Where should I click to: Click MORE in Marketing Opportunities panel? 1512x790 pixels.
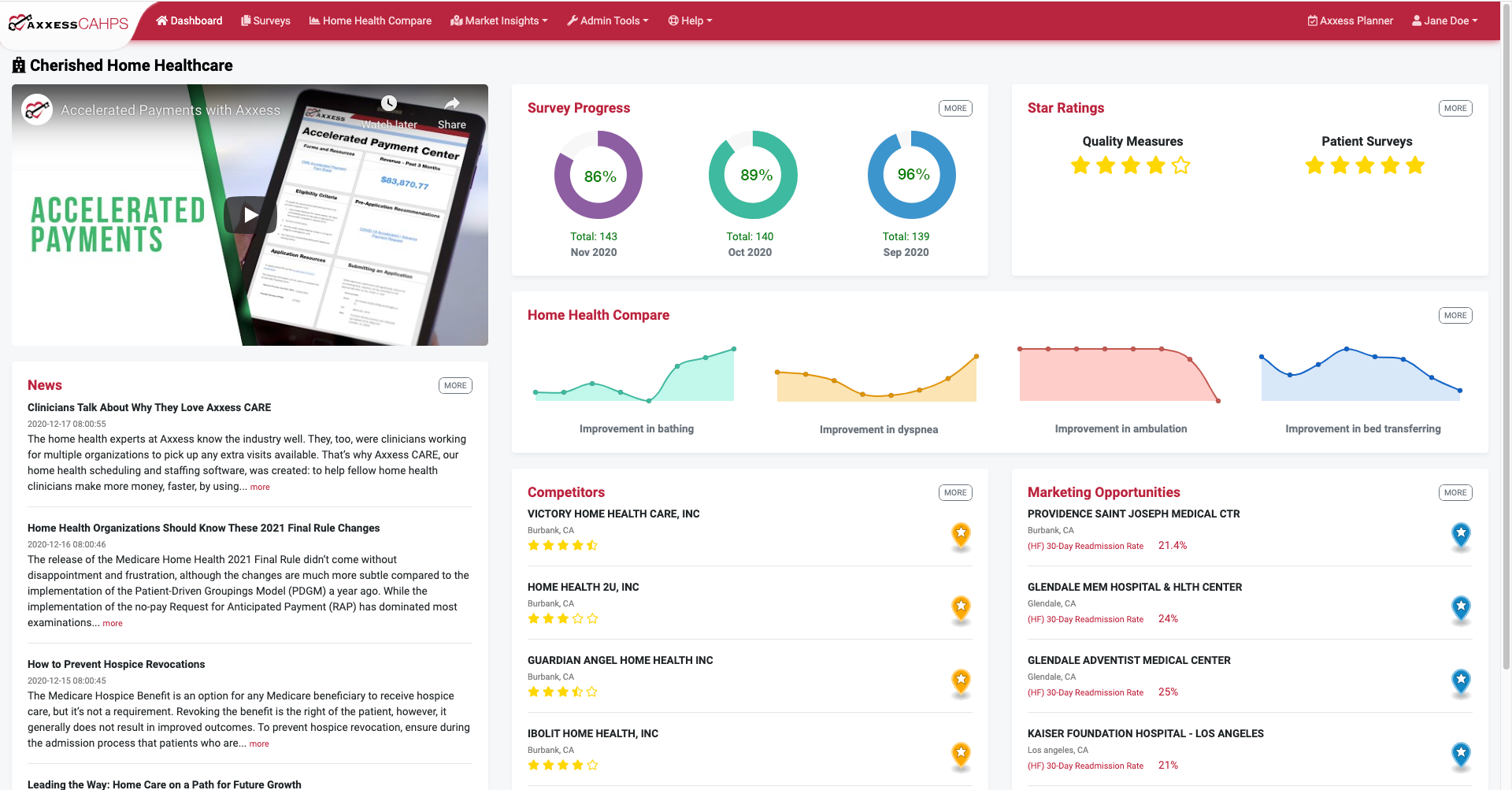tap(1455, 492)
